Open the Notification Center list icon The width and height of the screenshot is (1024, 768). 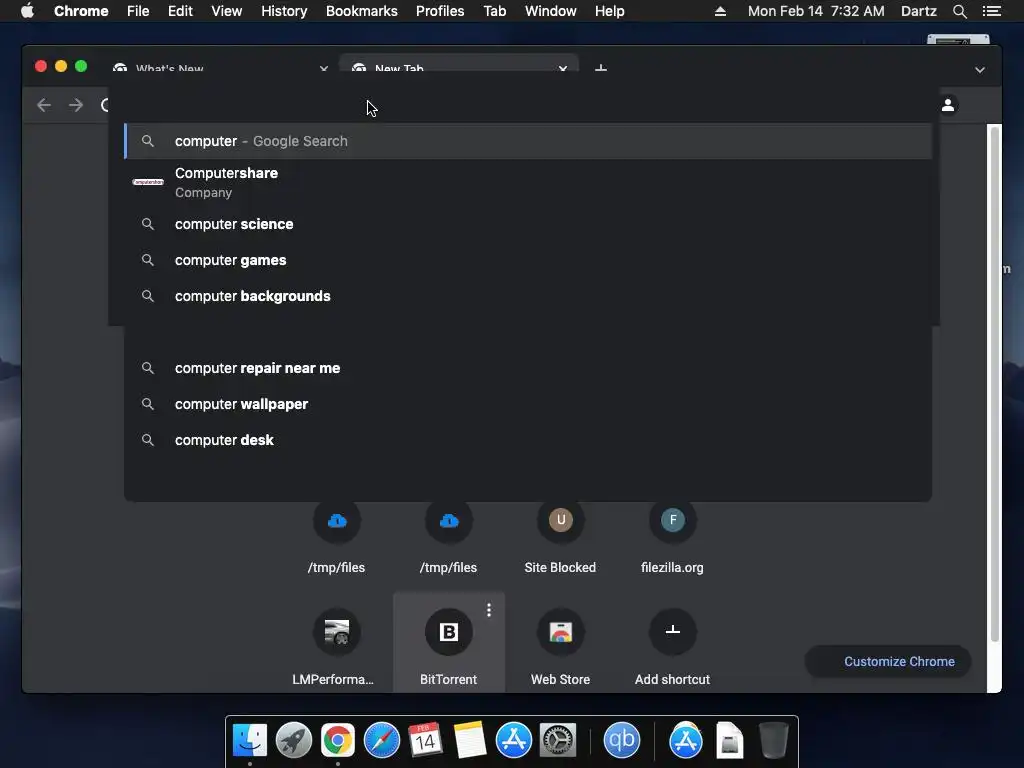(992, 11)
